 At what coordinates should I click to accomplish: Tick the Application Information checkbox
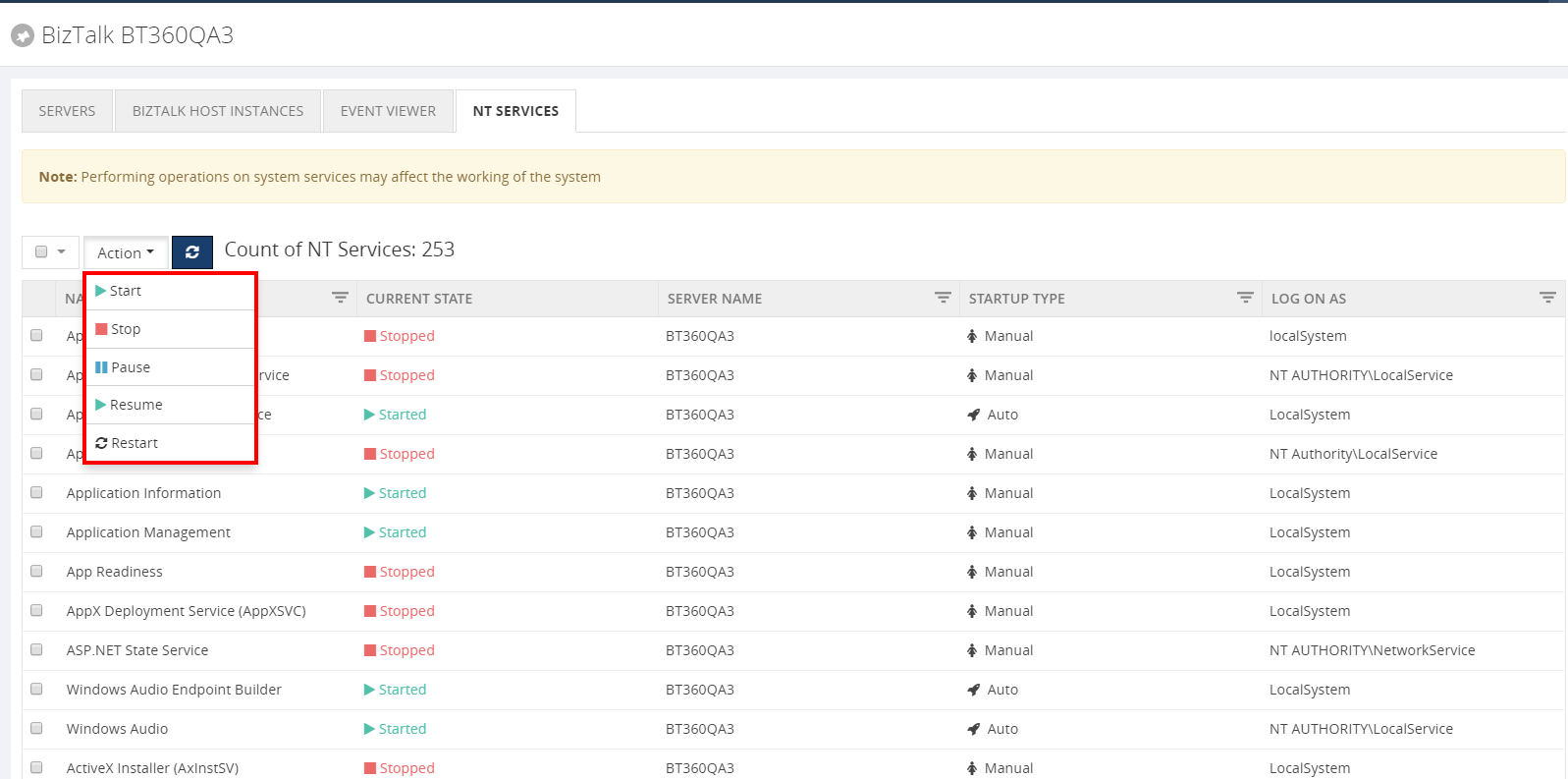click(37, 492)
